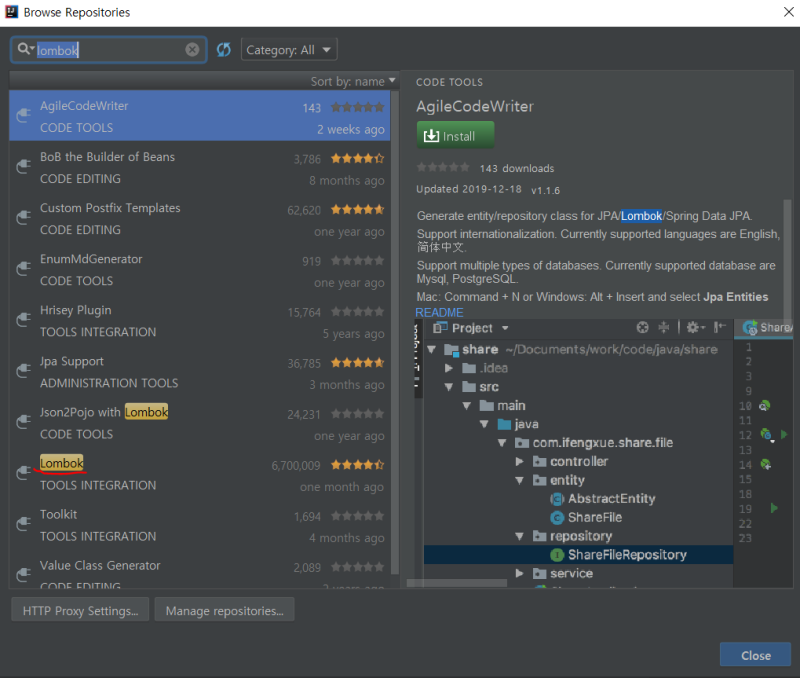This screenshot has height=678, width=800.
Task: Click the Updated 2019-12-18 text
Action: tap(468, 189)
